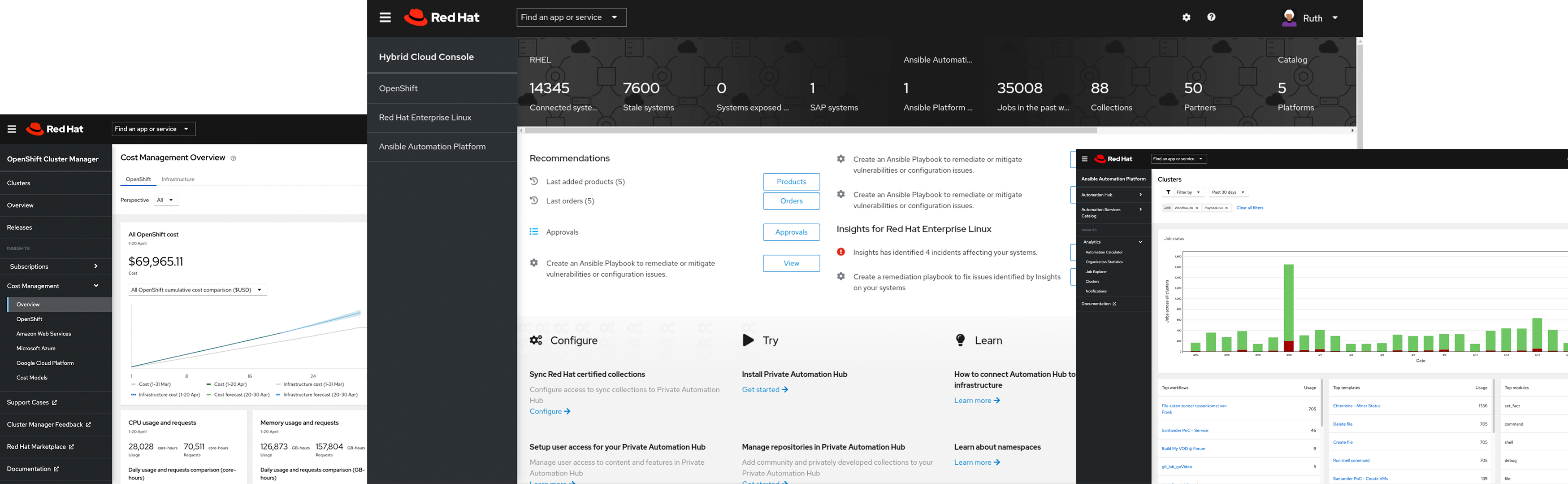This screenshot has height=484, width=1568.
Task: Click Learn more under Learn about namespaces
Action: pyautogui.click(x=977, y=462)
